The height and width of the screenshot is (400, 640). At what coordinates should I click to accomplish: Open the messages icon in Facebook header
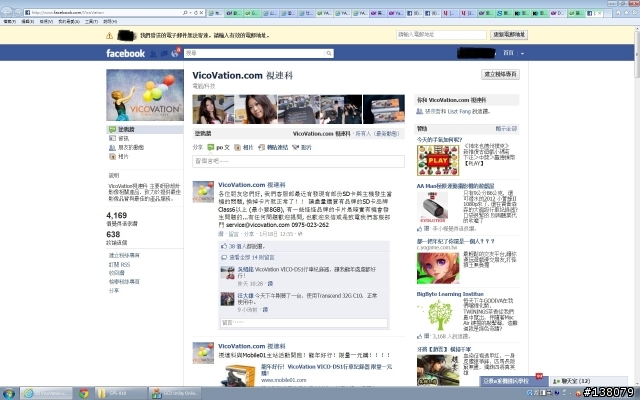point(164,53)
